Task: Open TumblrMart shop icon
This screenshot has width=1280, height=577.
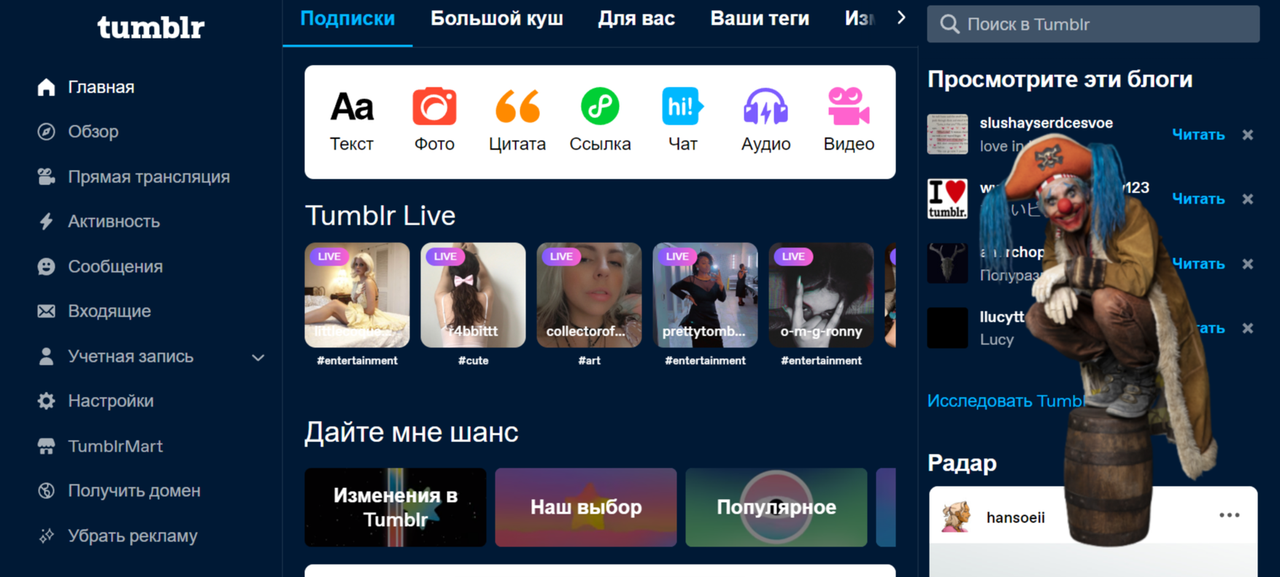Action: click(x=46, y=446)
